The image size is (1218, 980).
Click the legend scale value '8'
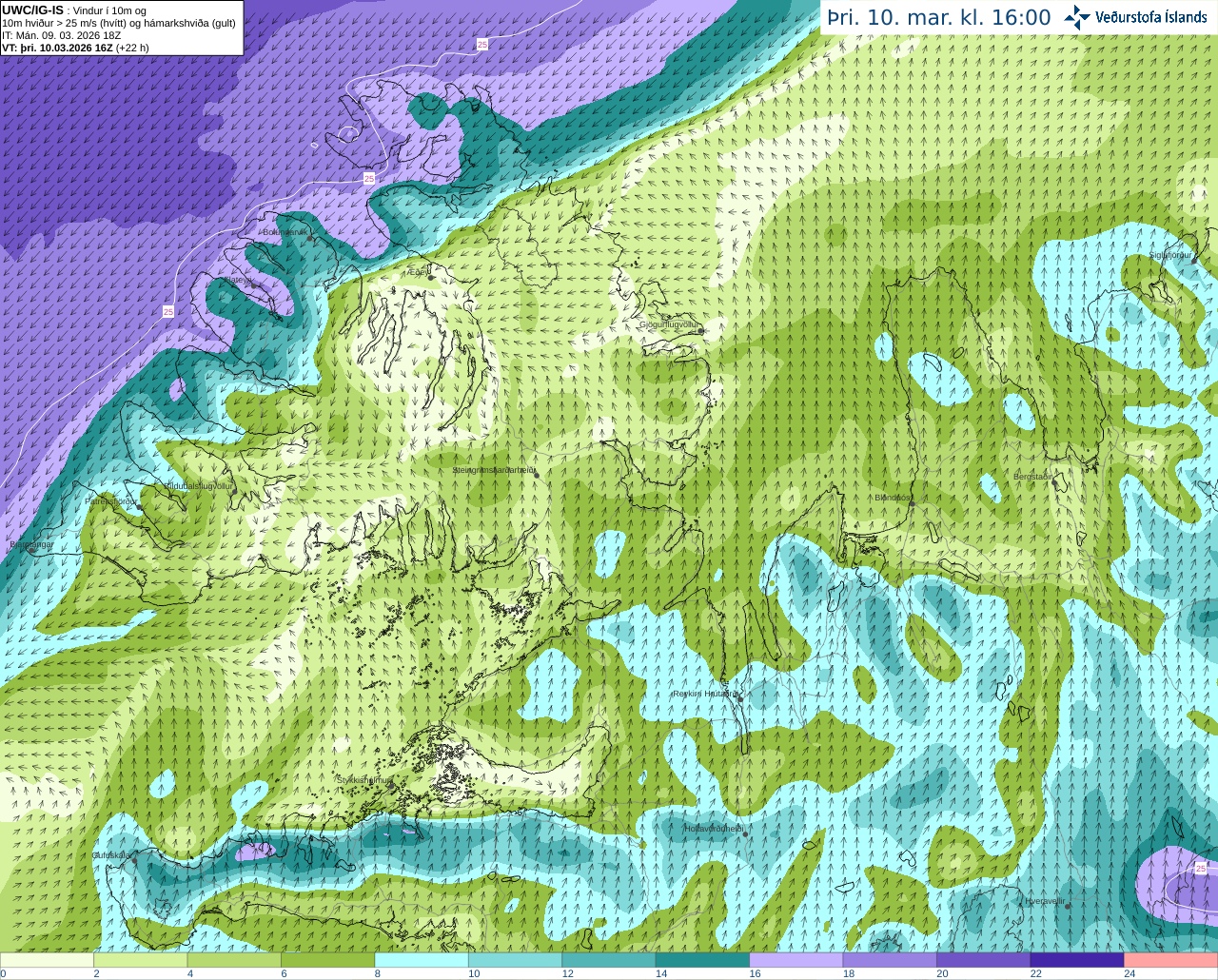click(x=378, y=973)
